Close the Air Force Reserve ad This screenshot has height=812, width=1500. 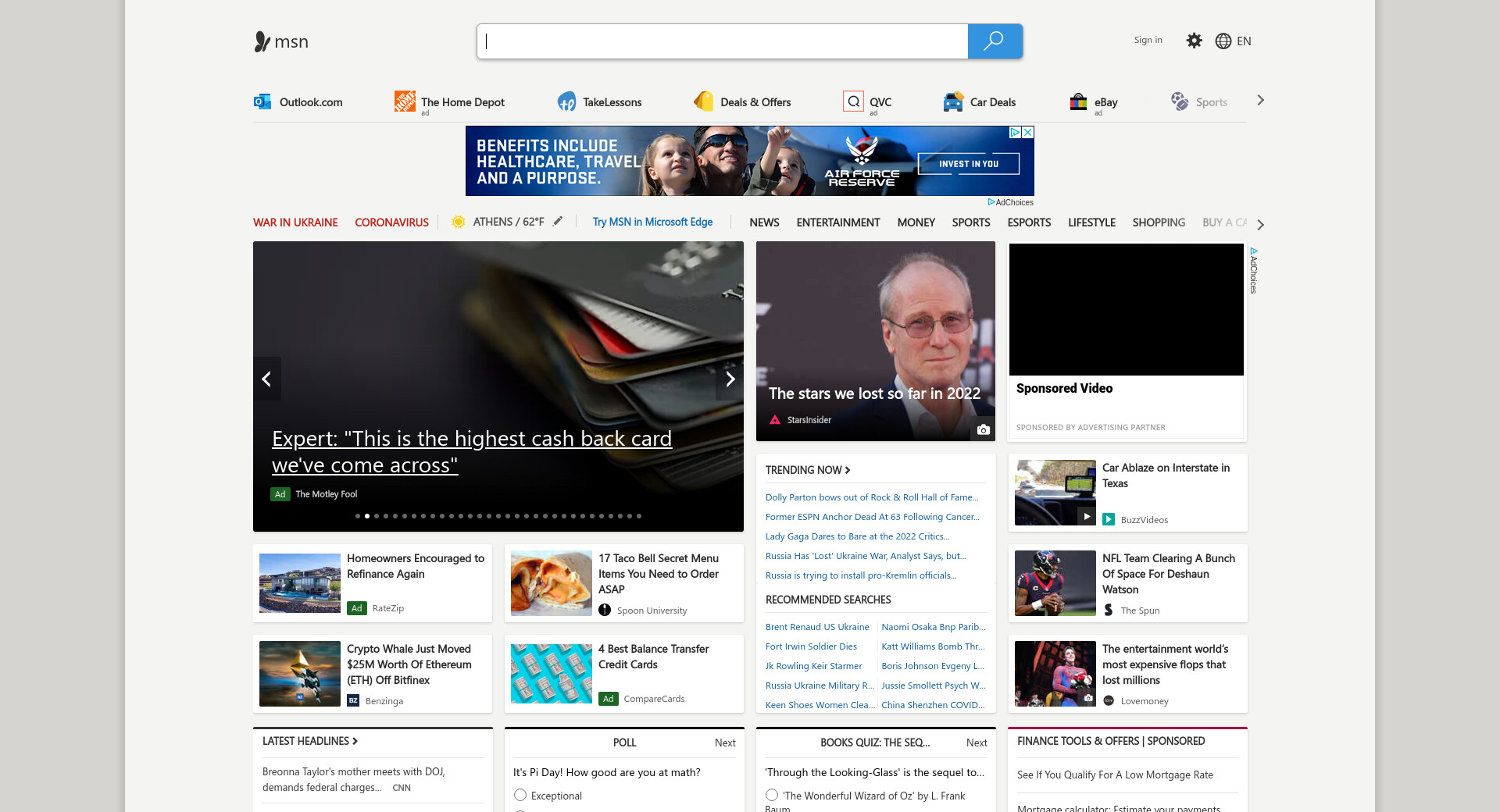[1028, 133]
